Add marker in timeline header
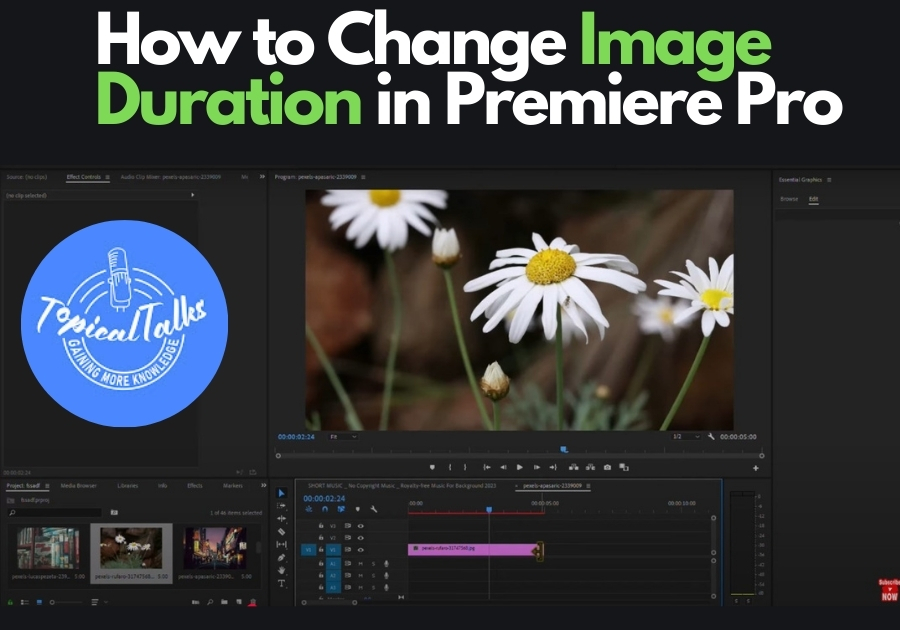Viewport: 900px width, 630px height. point(358,509)
